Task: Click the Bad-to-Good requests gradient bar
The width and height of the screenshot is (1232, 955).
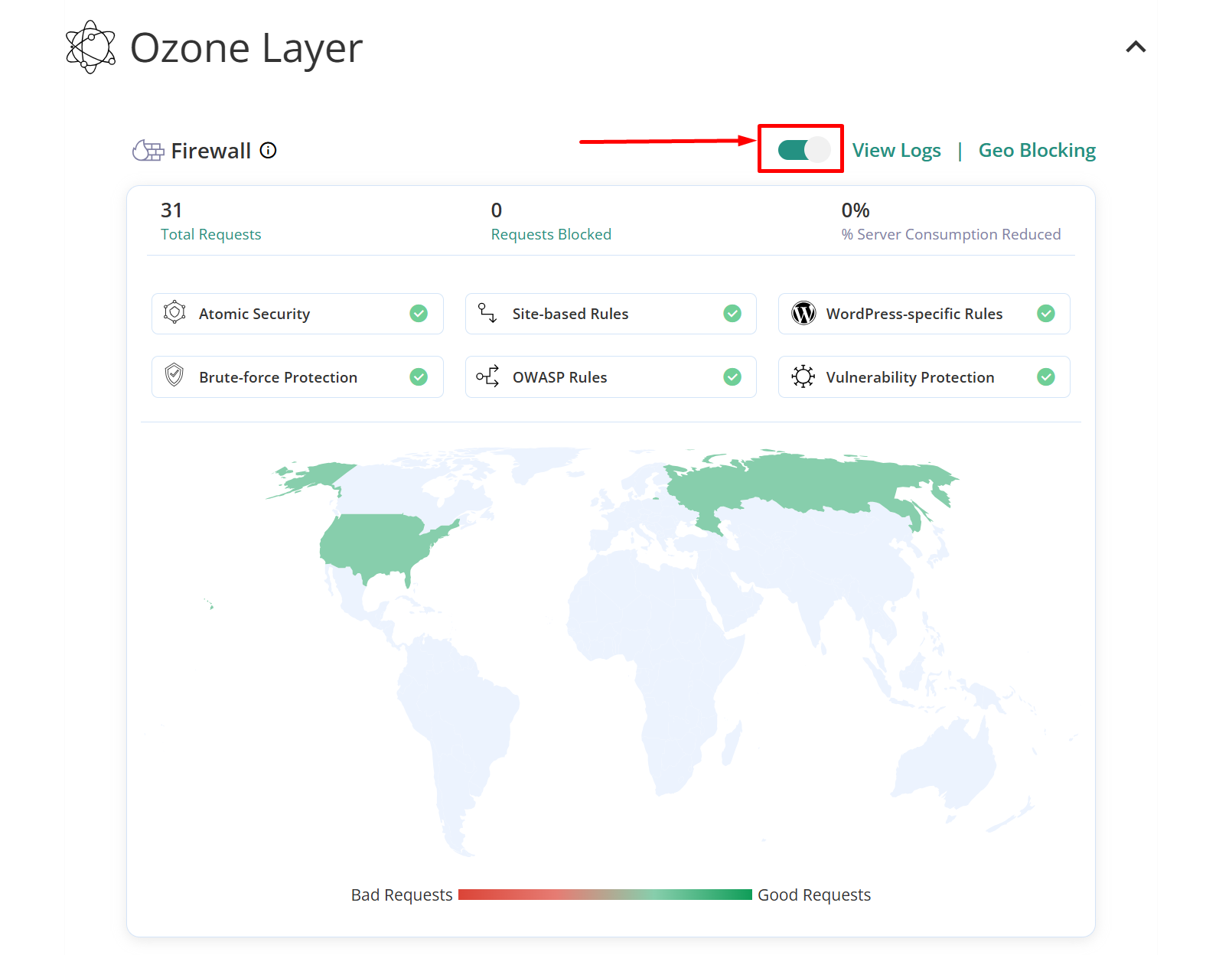Action: coord(605,895)
